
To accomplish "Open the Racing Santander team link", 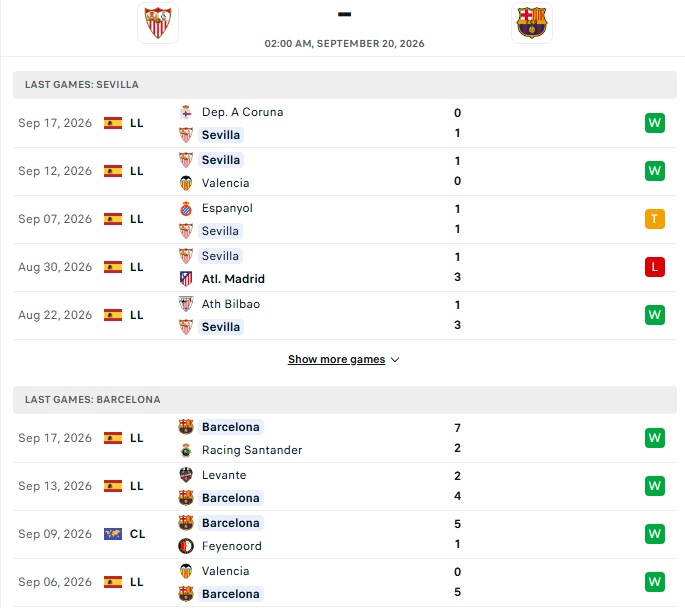I will (252, 450).
